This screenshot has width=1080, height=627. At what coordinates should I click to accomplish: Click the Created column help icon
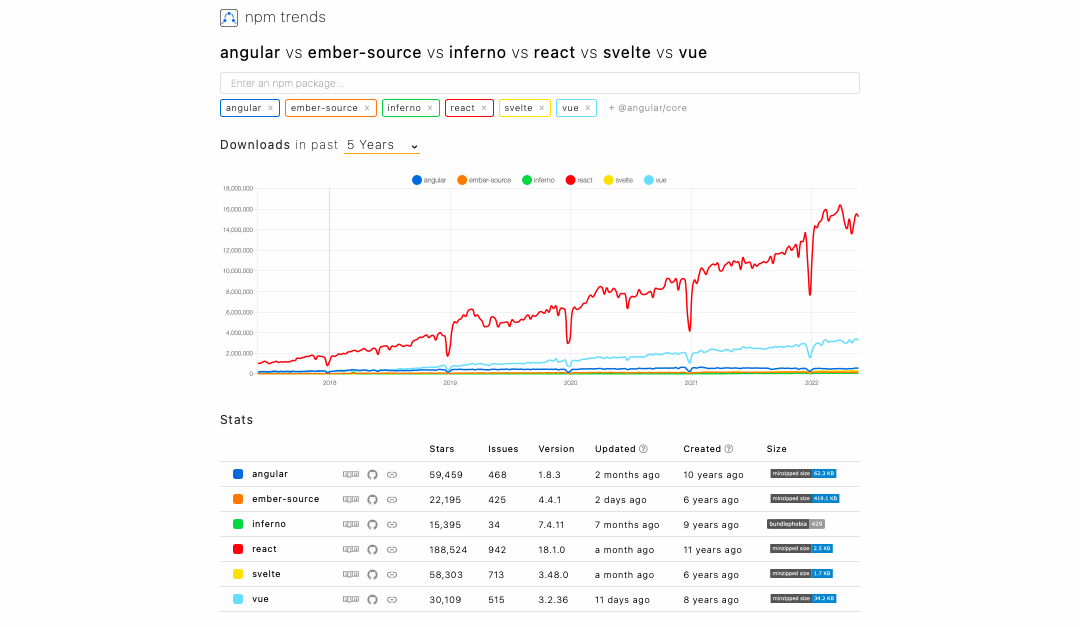pyautogui.click(x=729, y=449)
